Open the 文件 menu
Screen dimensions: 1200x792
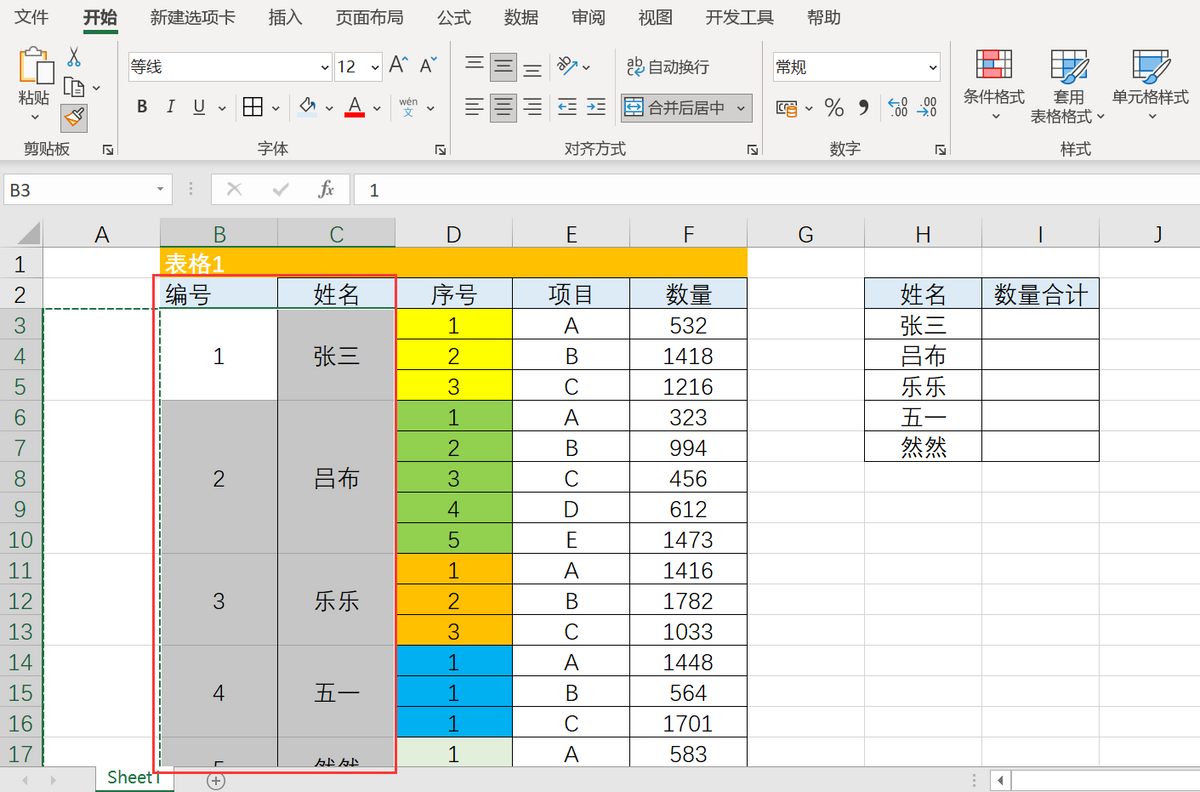point(32,17)
